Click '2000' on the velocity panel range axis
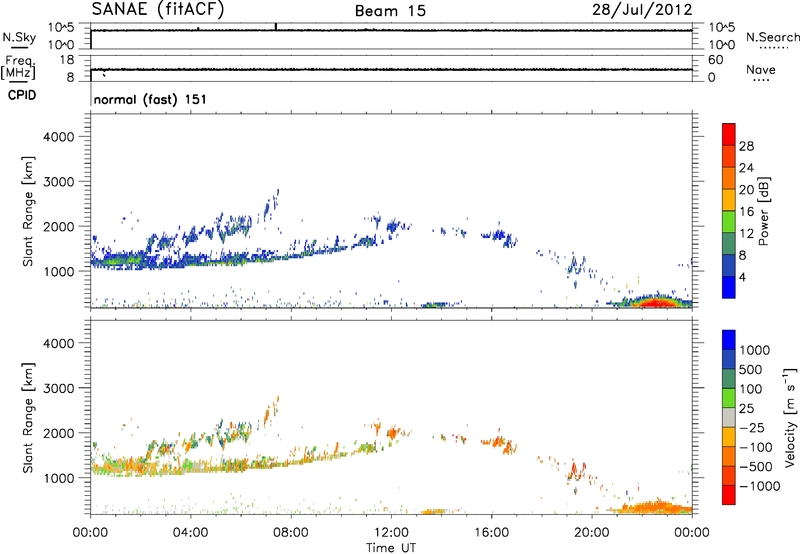 pyautogui.click(x=58, y=433)
